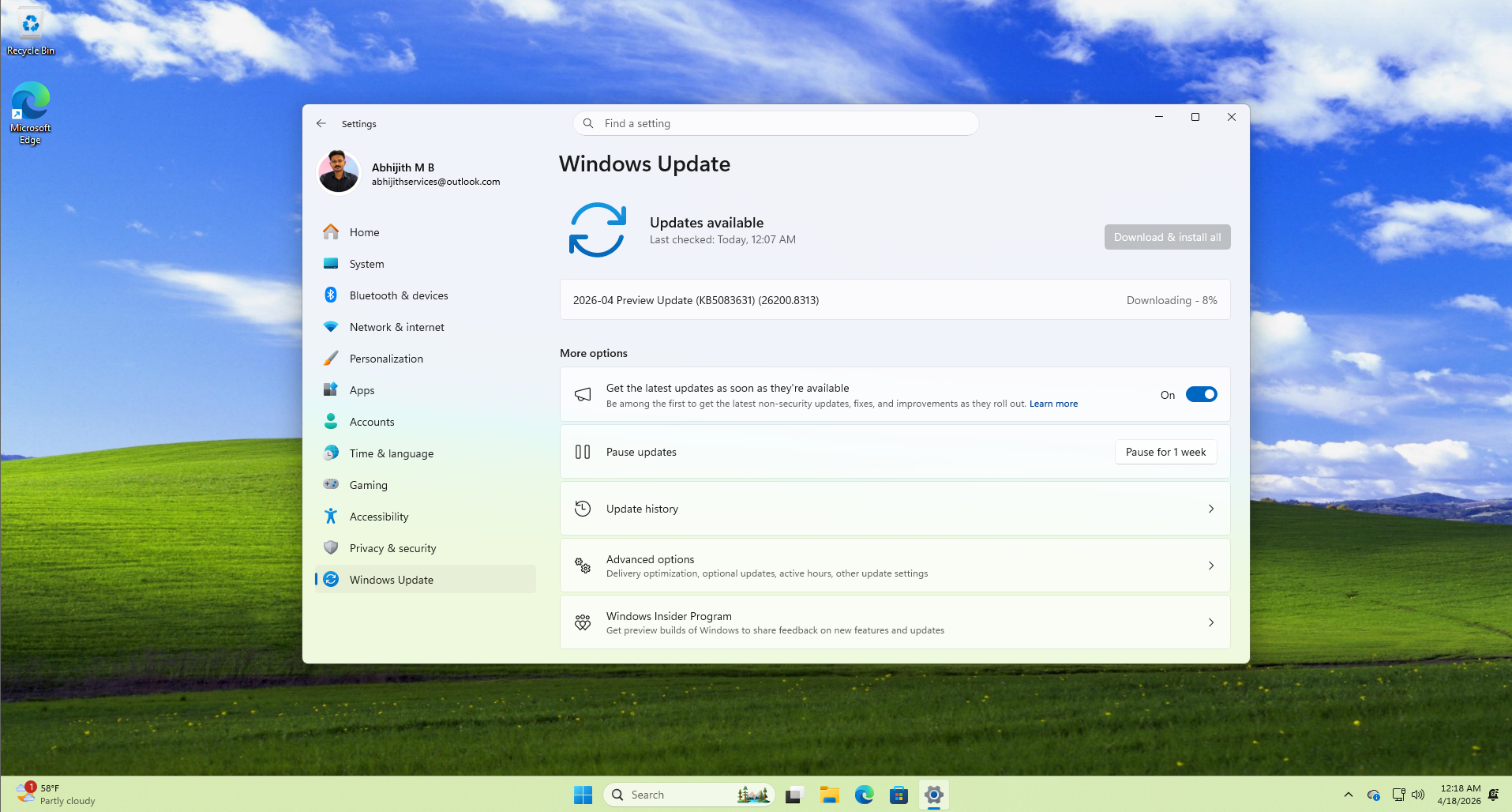The height and width of the screenshot is (812, 1512).
Task: Click the Find a setting search field
Action: point(775,123)
